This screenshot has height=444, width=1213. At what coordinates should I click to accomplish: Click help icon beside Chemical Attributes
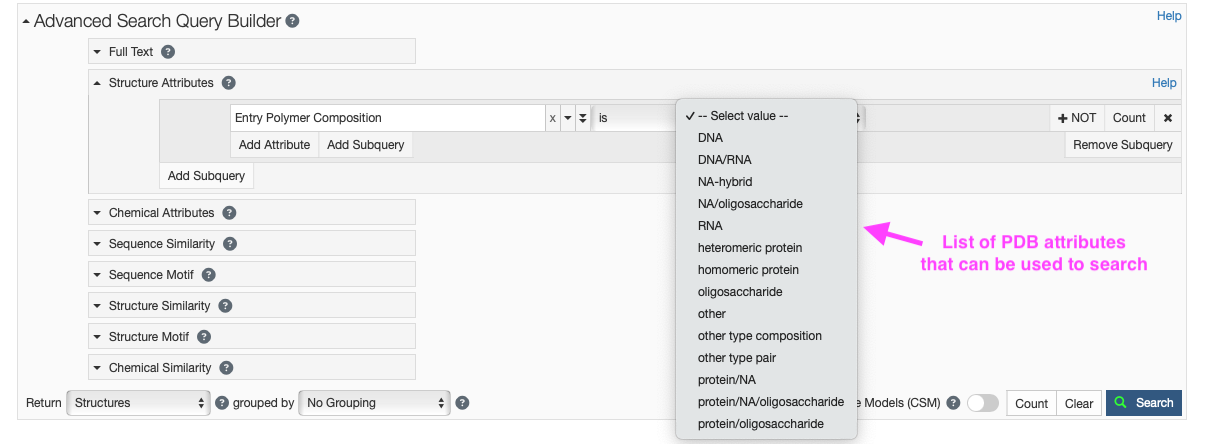click(229, 213)
